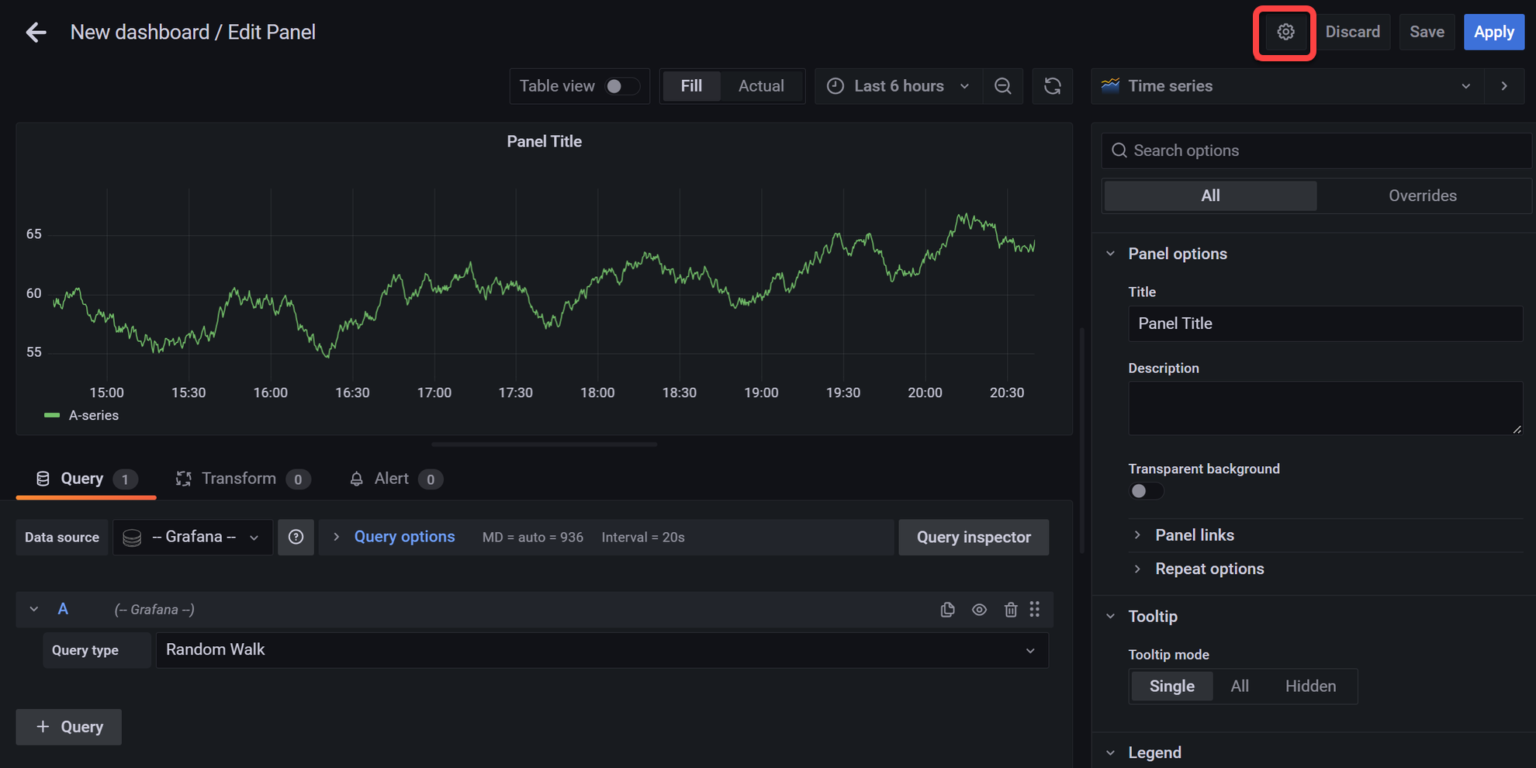Enable Transparent background
Screen dimensions: 1536x768
1144,491
